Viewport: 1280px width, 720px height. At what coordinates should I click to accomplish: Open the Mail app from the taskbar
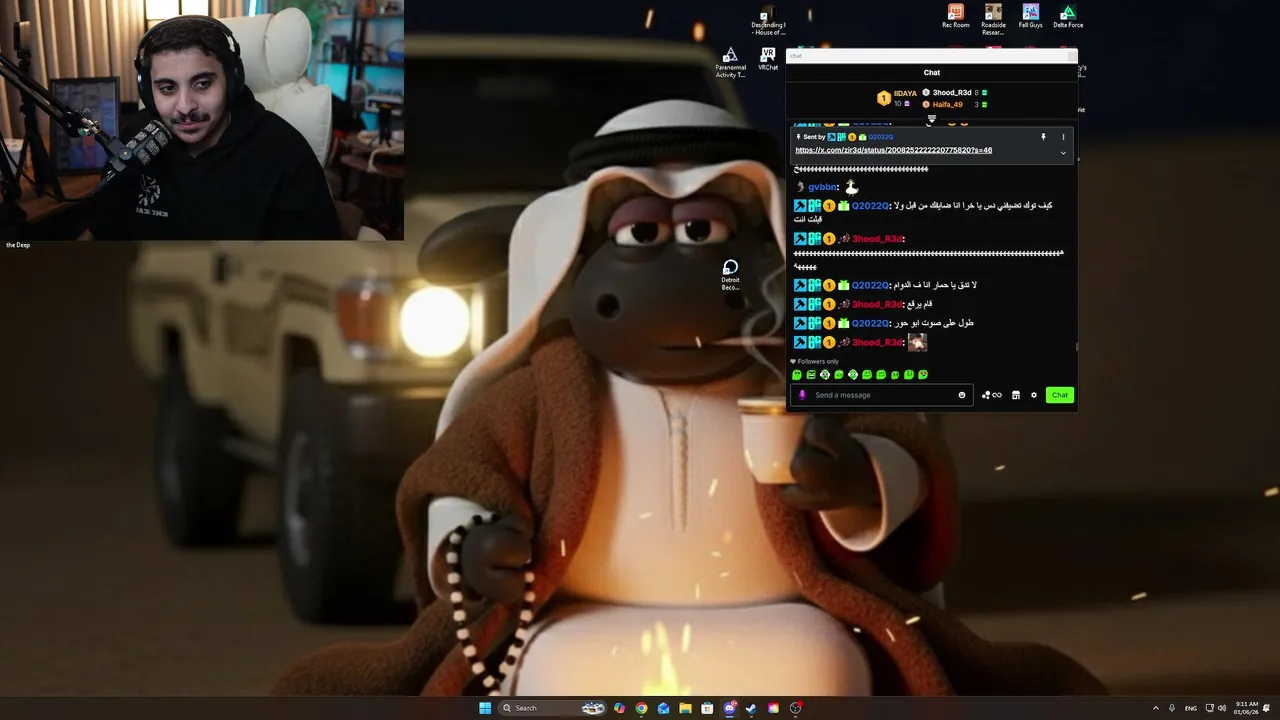point(663,708)
